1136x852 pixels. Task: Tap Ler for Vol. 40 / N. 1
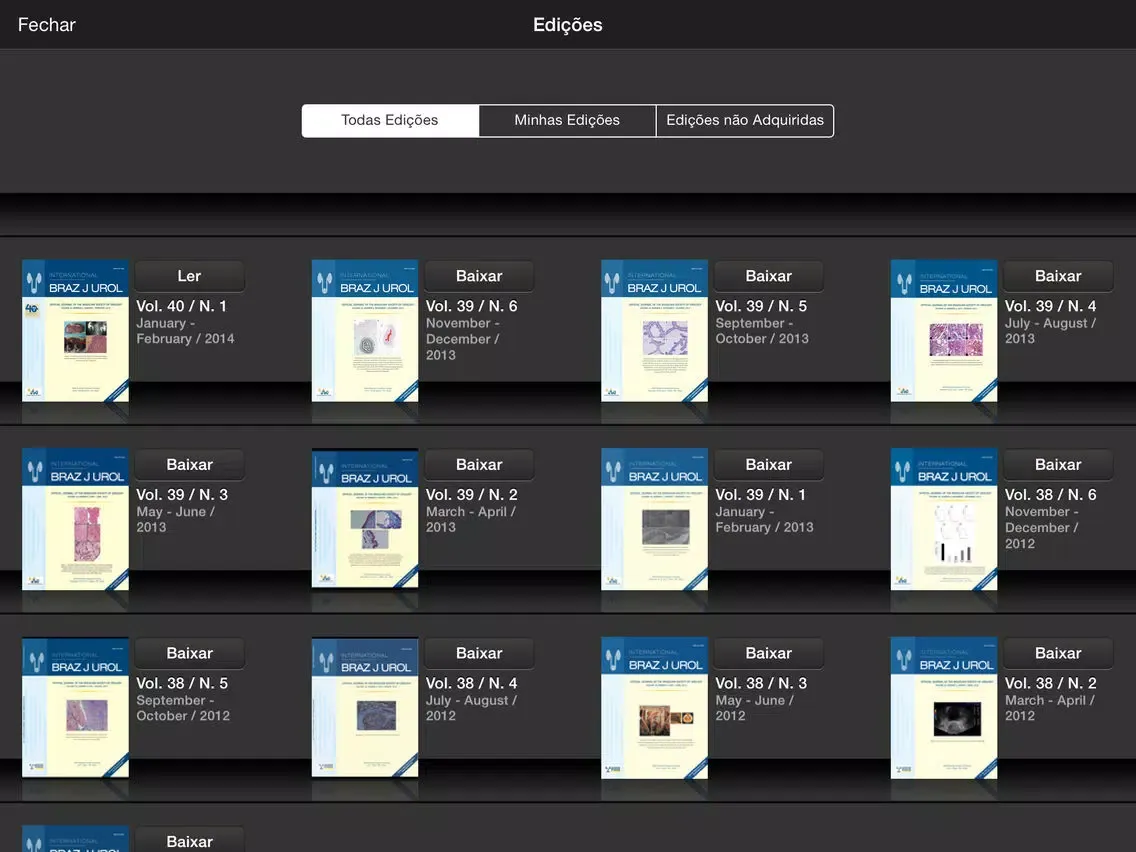tap(190, 276)
